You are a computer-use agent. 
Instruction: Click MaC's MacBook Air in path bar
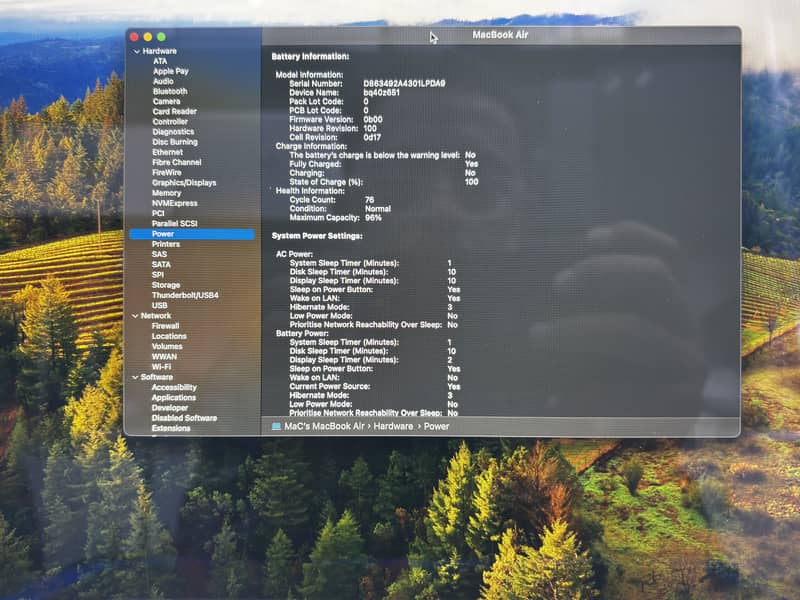[x=323, y=426]
